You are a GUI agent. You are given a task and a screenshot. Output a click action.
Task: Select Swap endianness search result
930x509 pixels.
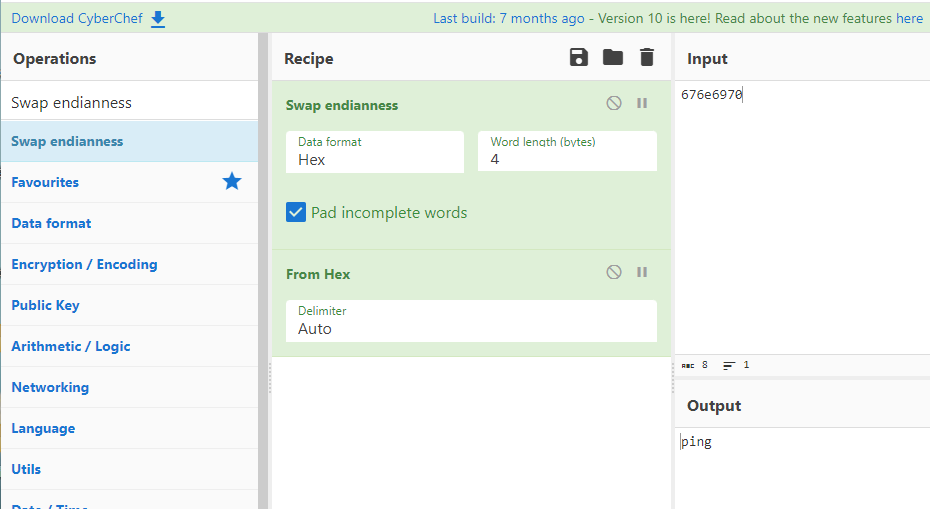point(129,141)
